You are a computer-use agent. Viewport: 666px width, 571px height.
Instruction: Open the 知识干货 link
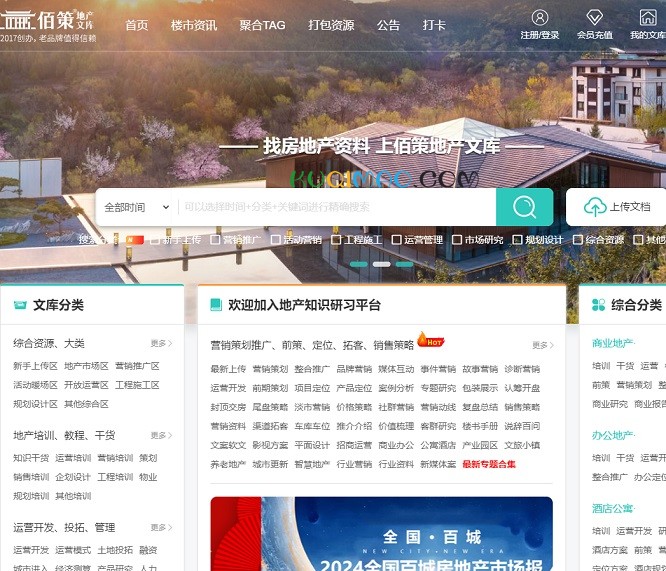(x=31, y=458)
